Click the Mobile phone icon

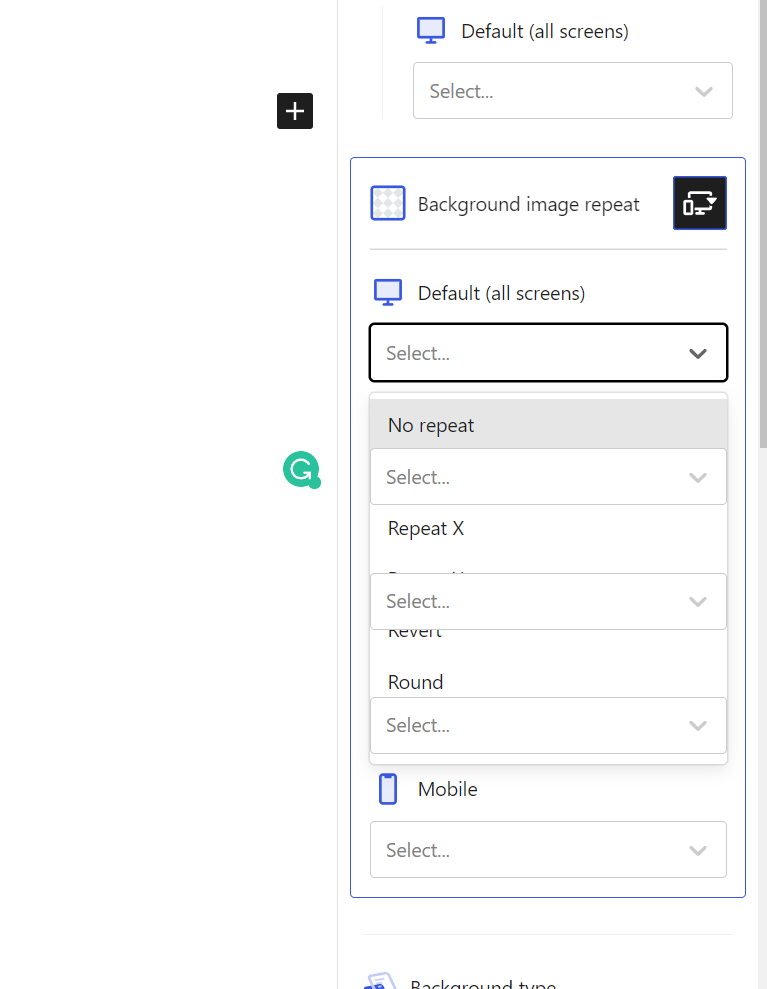388,788
